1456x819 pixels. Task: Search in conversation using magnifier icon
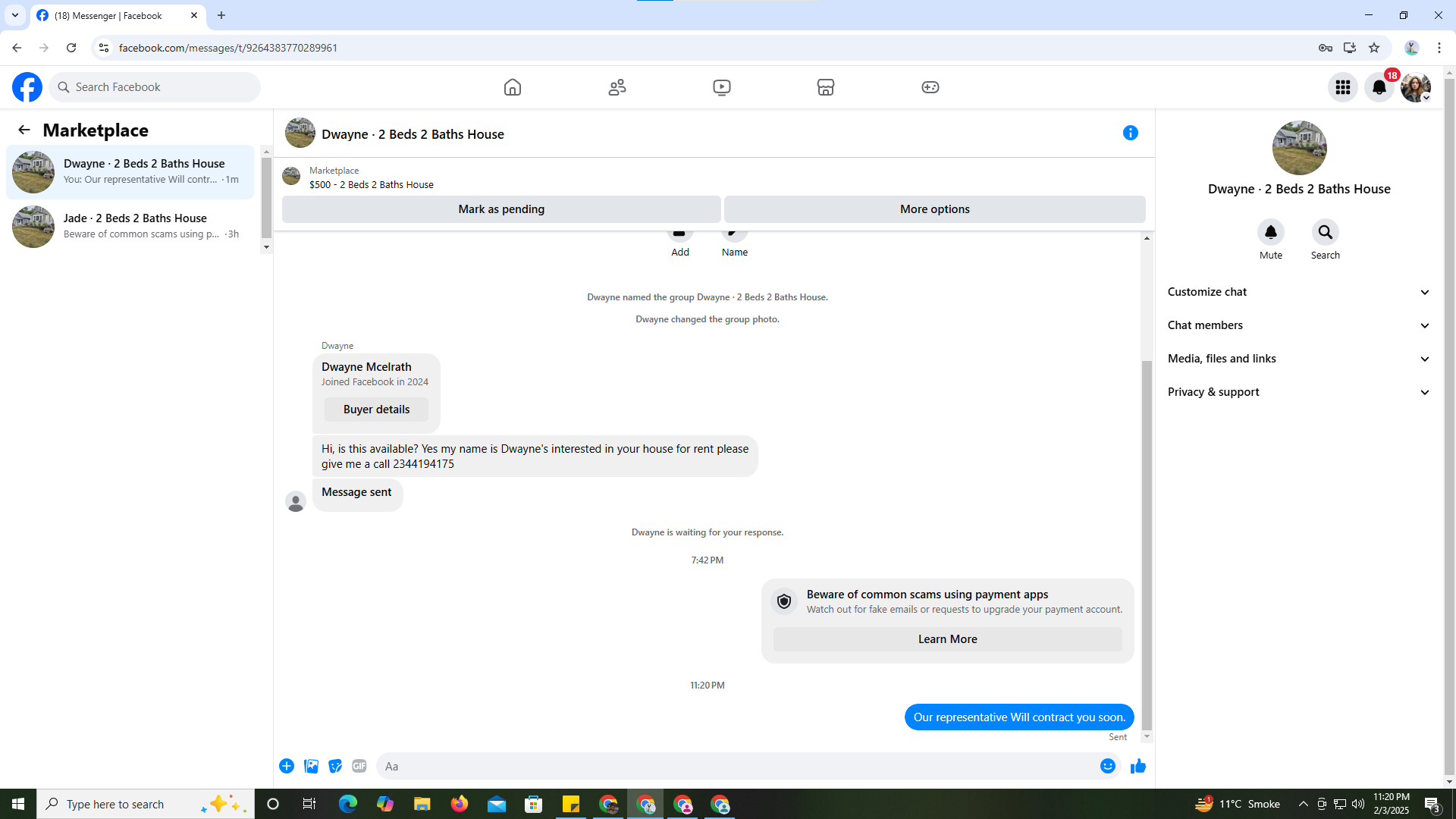1326,232
